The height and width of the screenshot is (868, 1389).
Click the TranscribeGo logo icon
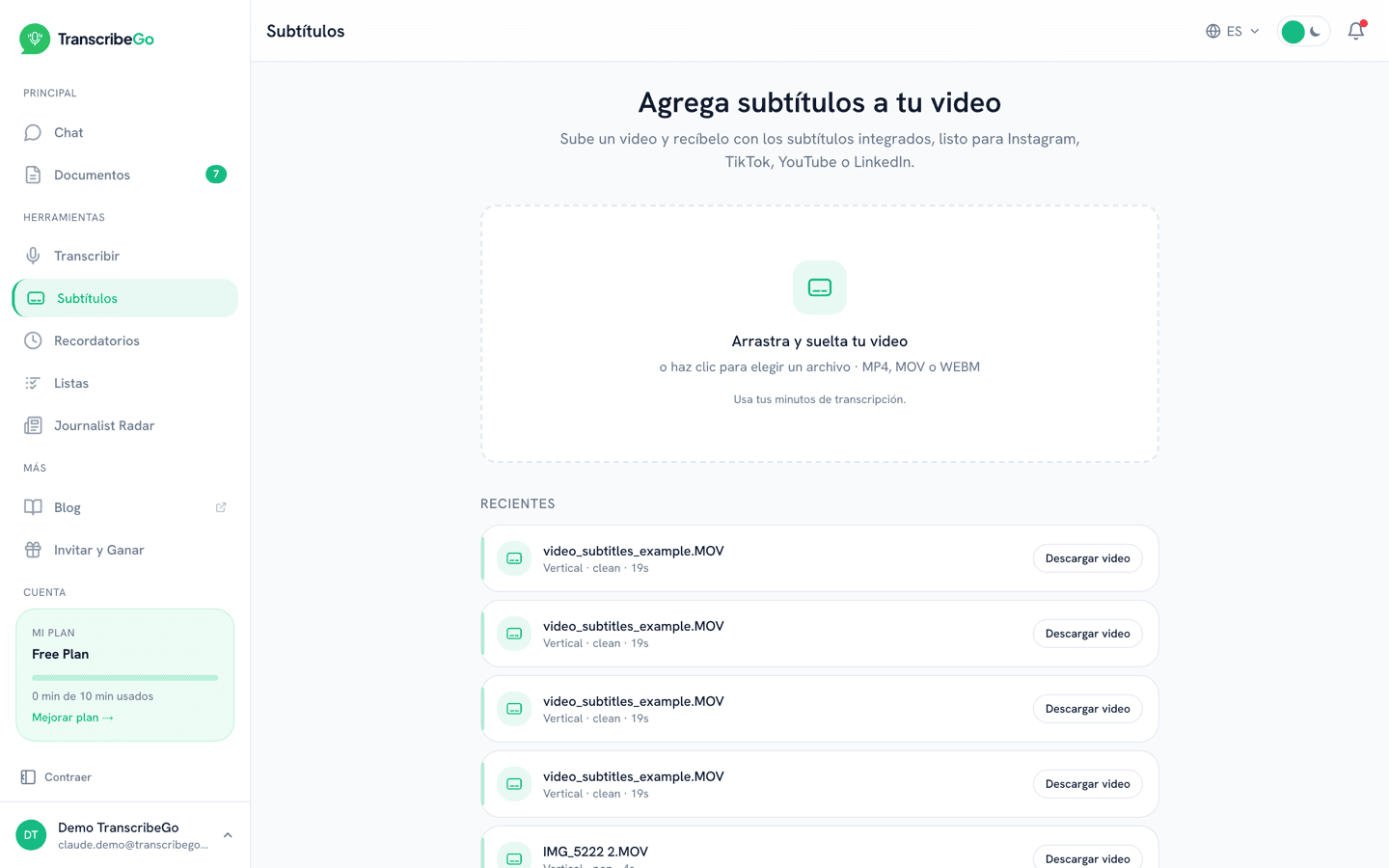35,39
